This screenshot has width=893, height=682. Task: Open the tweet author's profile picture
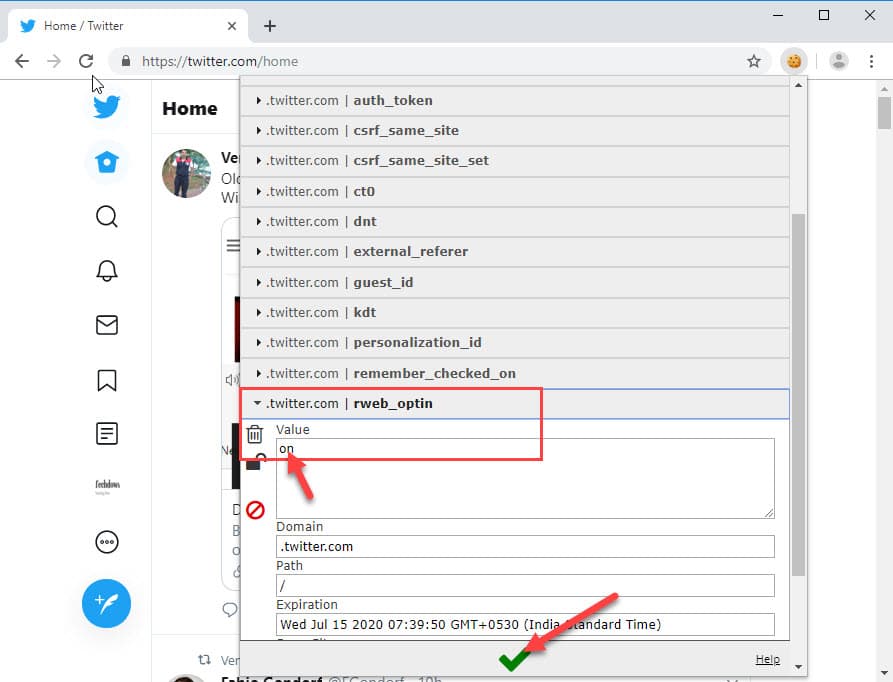tap(186, 174)
